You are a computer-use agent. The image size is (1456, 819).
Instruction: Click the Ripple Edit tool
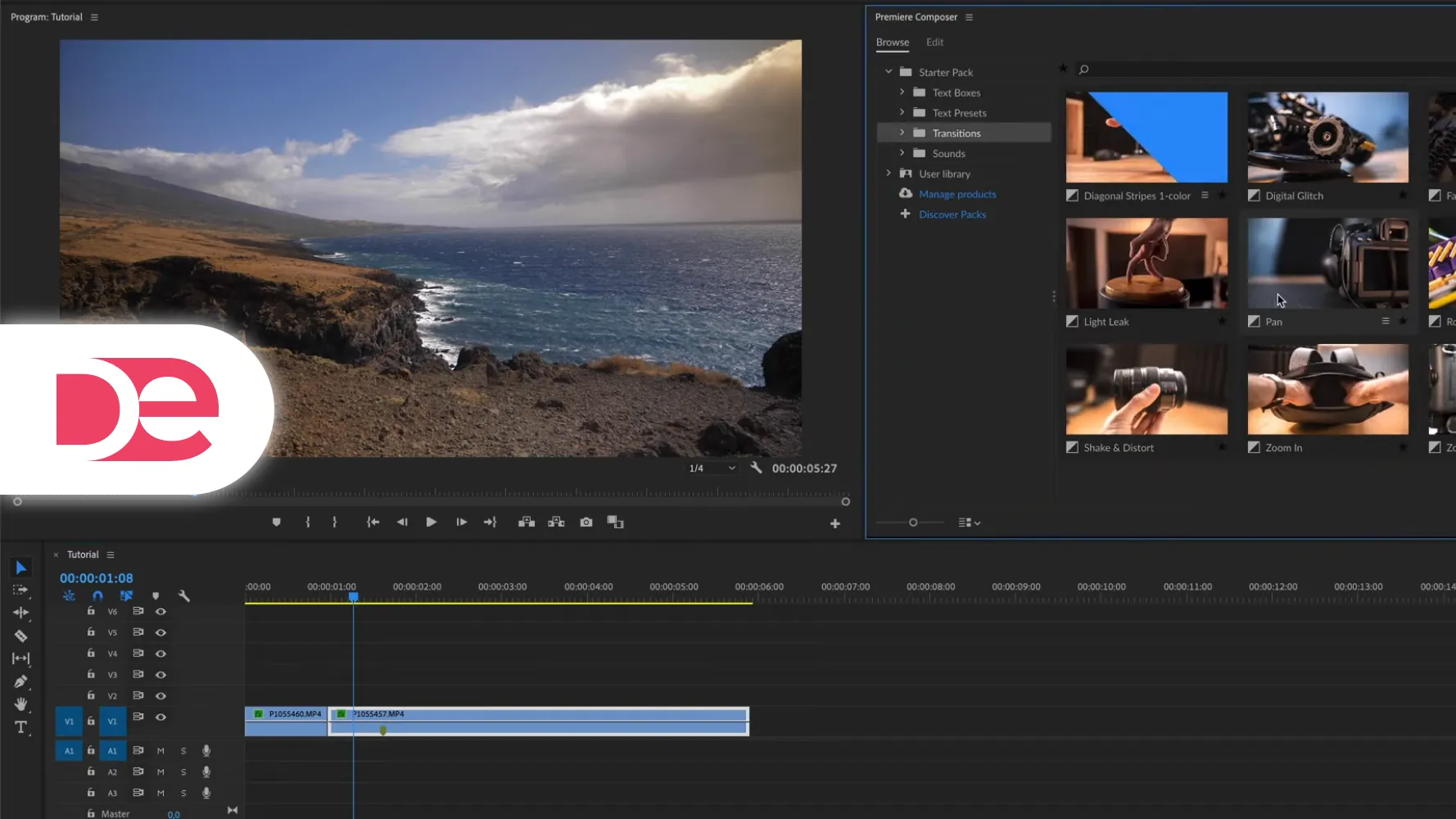click(20, 613)
